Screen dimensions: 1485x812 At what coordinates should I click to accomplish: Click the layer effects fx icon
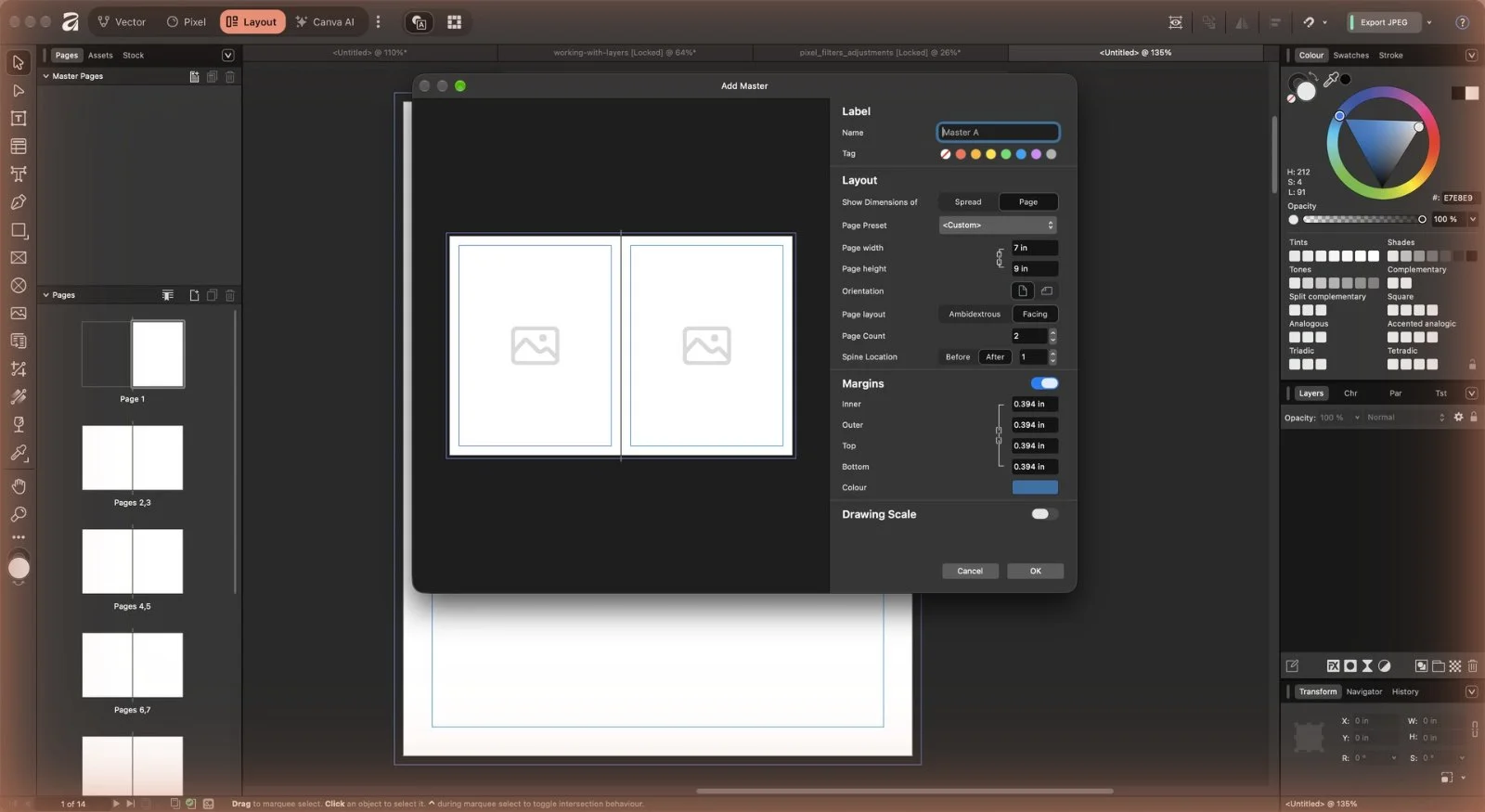point(1333,665)
